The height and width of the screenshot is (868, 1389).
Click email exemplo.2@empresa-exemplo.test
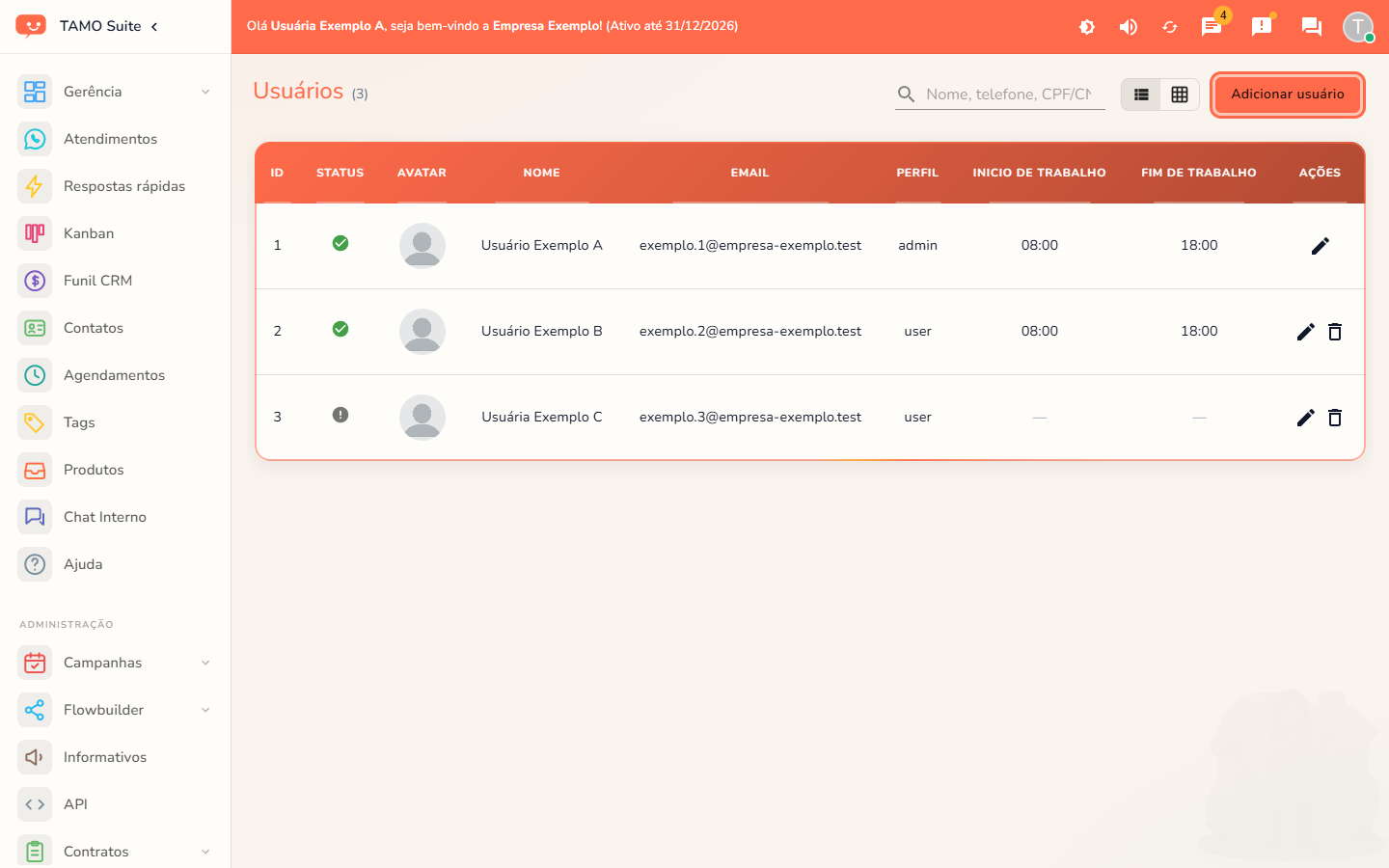tap(750, 331)
